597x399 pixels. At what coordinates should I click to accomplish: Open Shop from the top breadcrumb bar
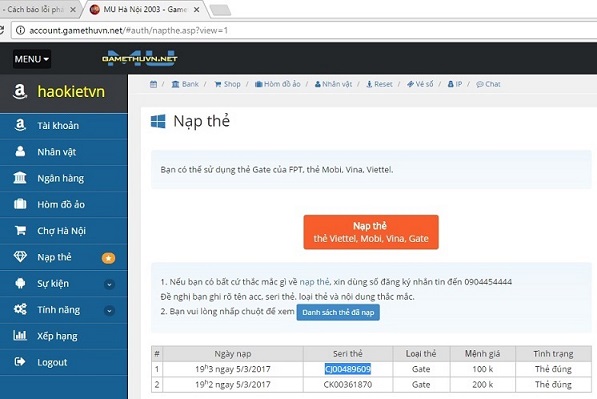click(227, 84)
